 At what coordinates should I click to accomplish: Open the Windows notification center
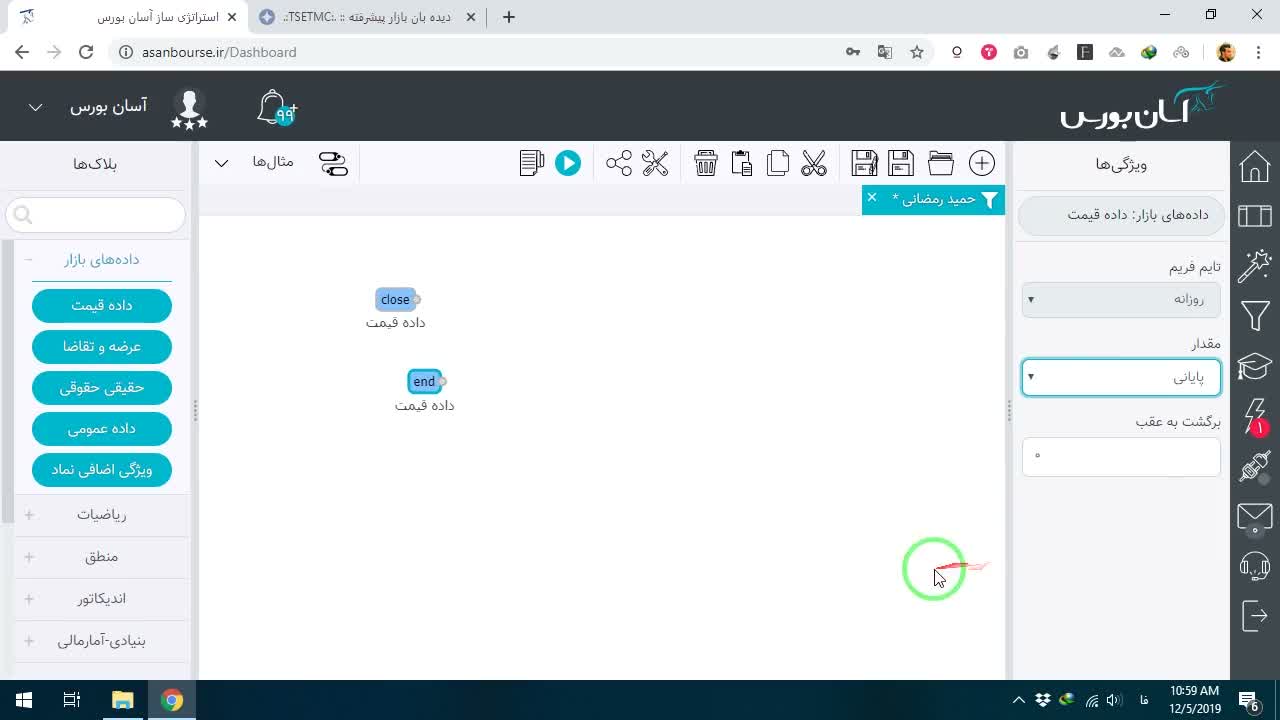point(1249,700)
